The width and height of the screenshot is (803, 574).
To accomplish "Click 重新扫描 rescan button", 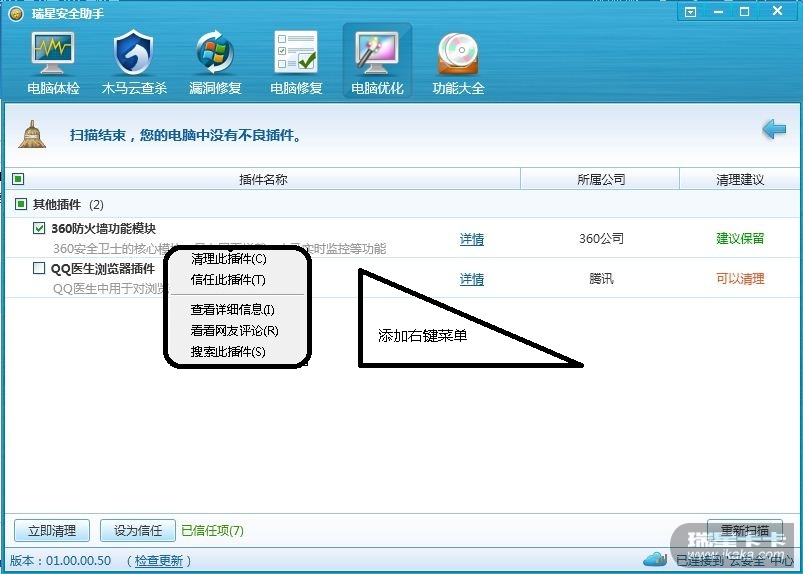I will coord(745,530).
